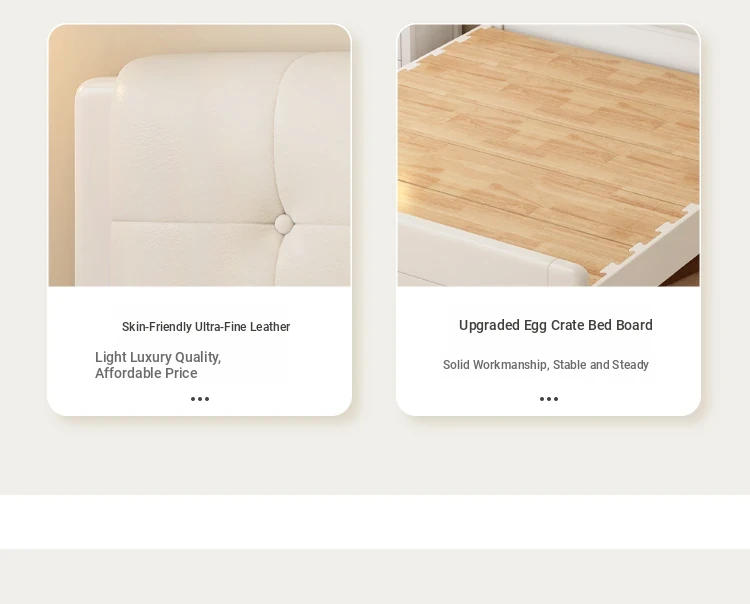Select the leather headboard product image

pyautogui.click(x=199, y=155)
